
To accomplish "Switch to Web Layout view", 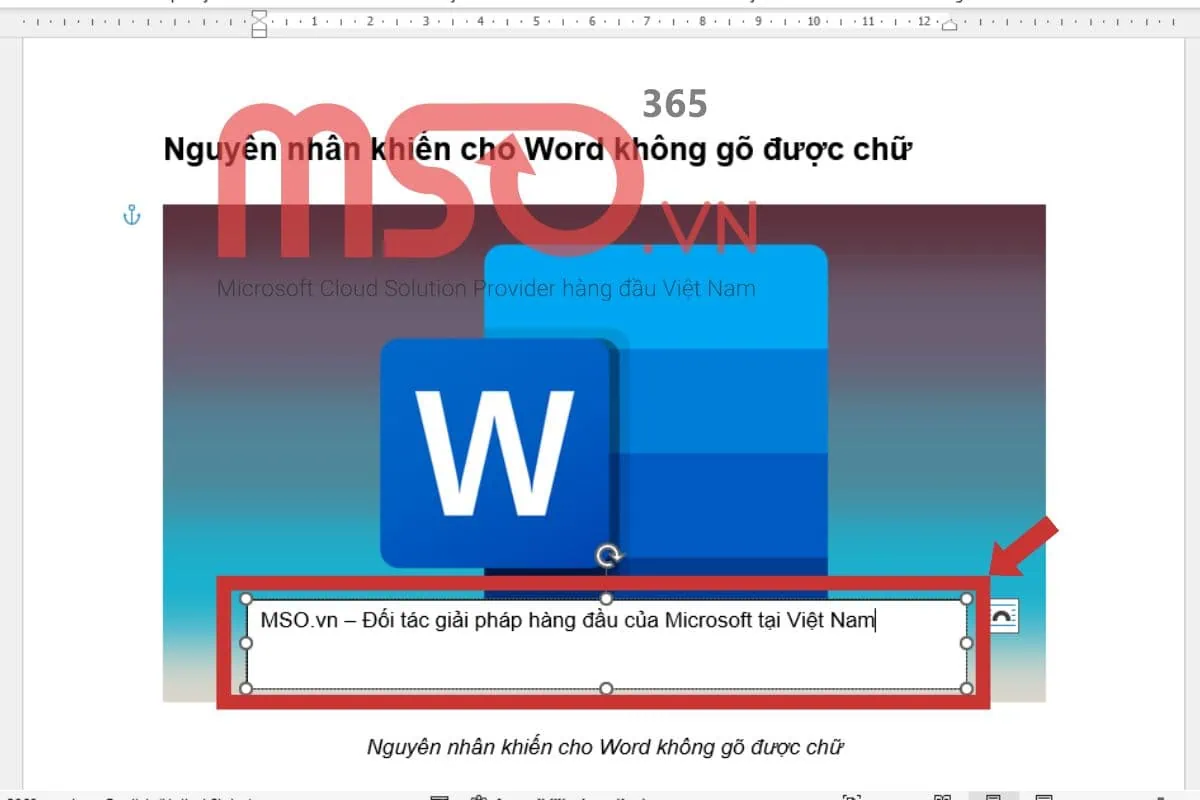I will (1043, 797).
